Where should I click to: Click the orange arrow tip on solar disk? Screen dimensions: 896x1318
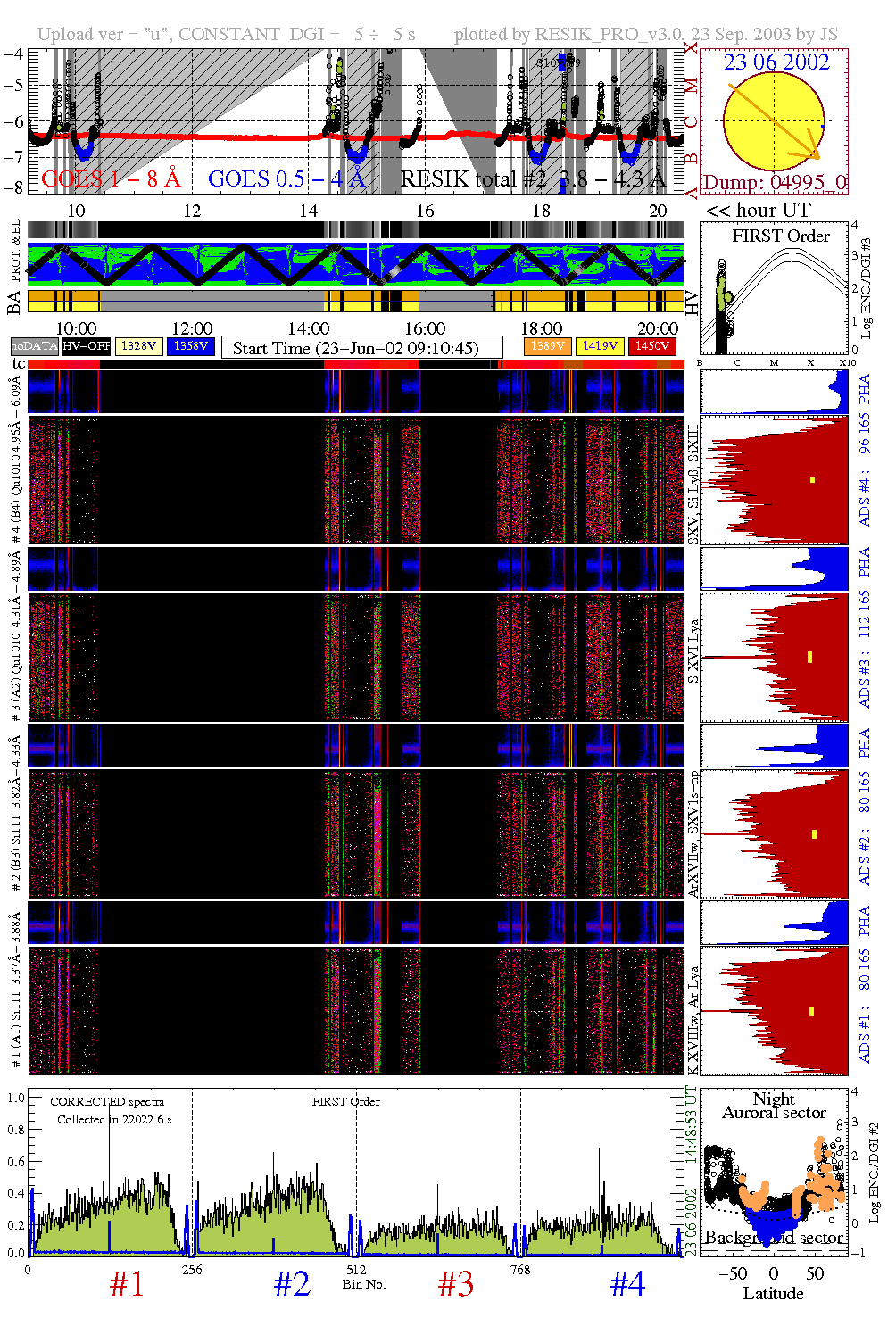(x=815, y=156)
